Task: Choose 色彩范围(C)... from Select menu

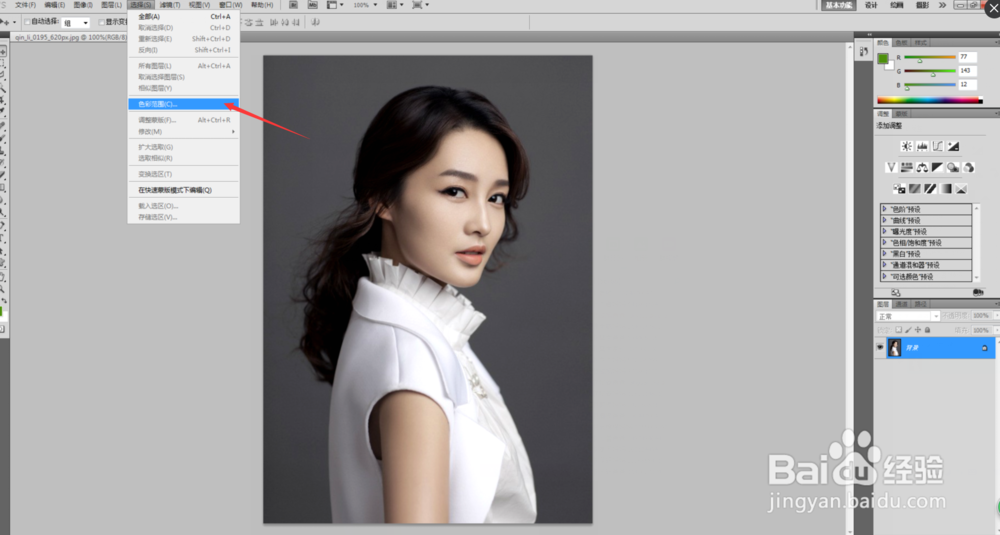Action: pyautogui.click(x=184, y=104)
